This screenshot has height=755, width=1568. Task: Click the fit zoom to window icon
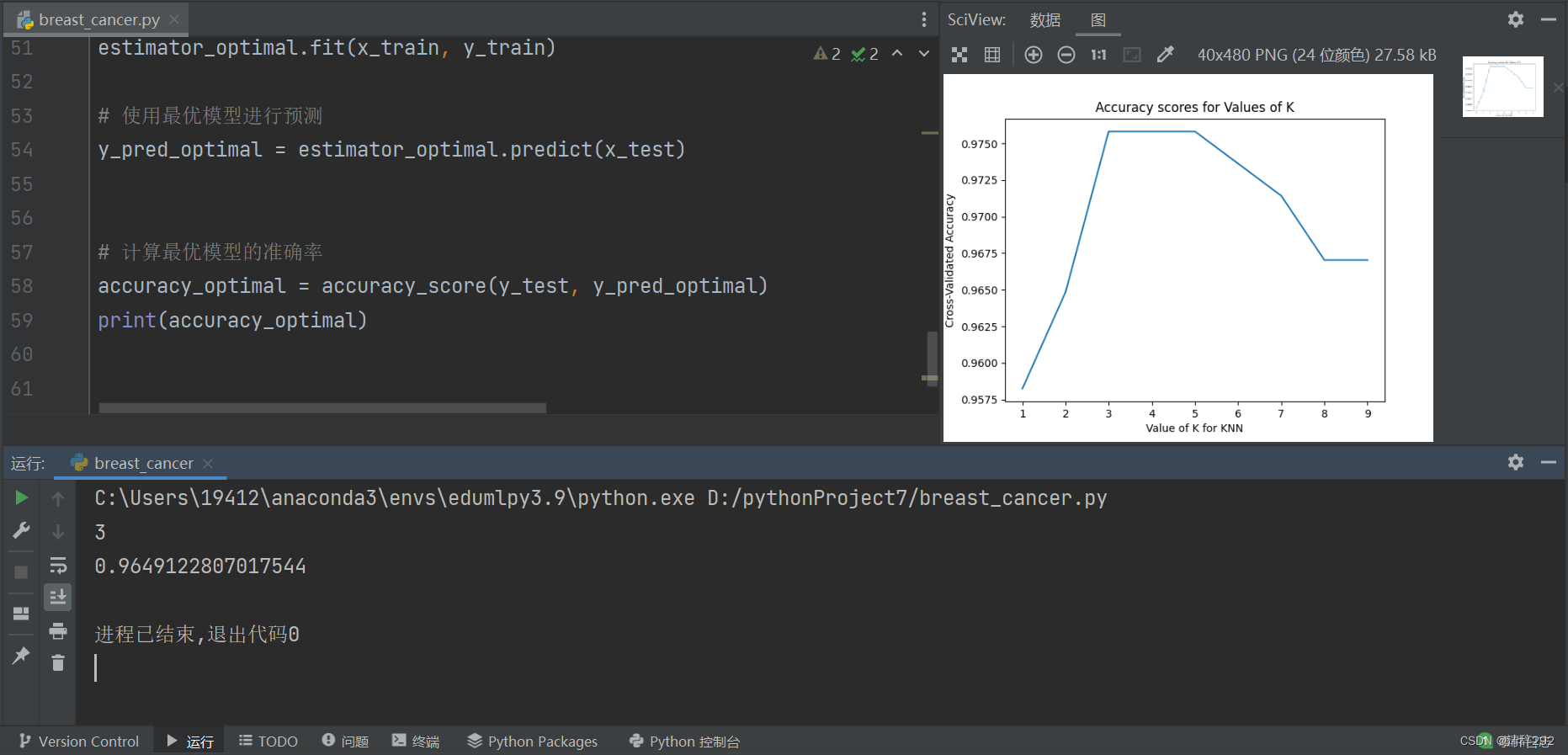tap(1133, 55)
